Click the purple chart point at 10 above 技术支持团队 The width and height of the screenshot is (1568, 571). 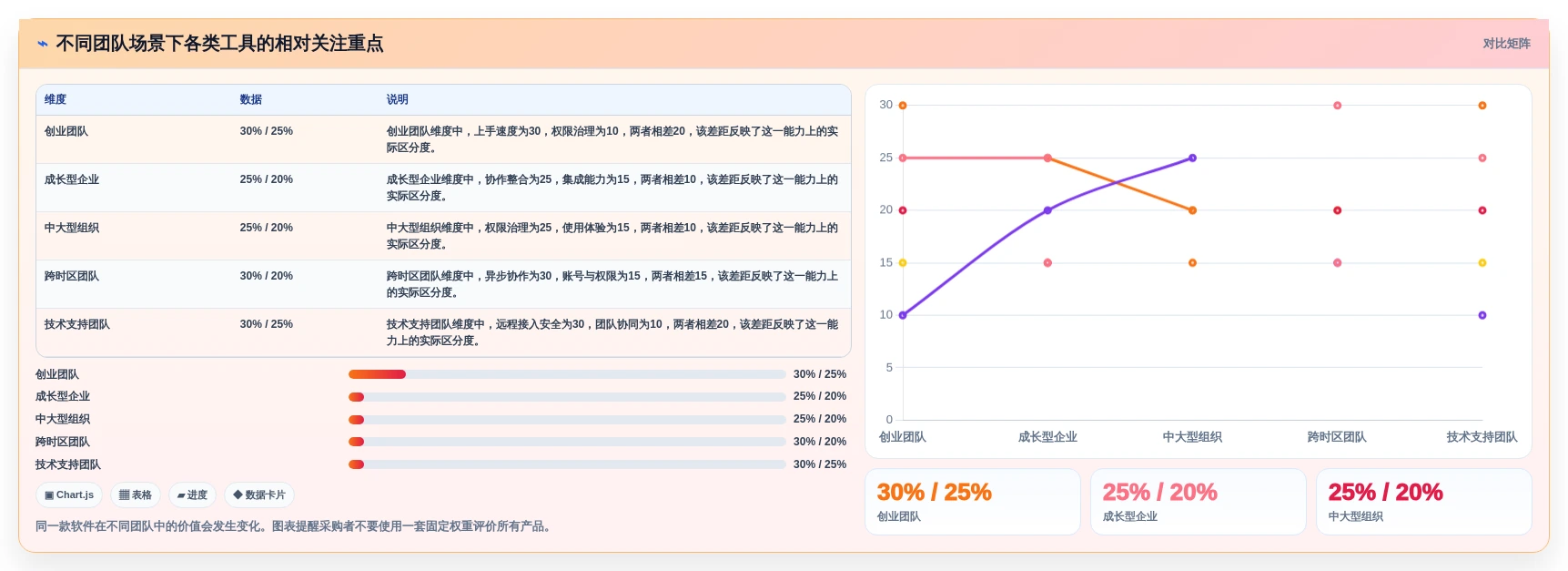click(x=1482, y=315)
